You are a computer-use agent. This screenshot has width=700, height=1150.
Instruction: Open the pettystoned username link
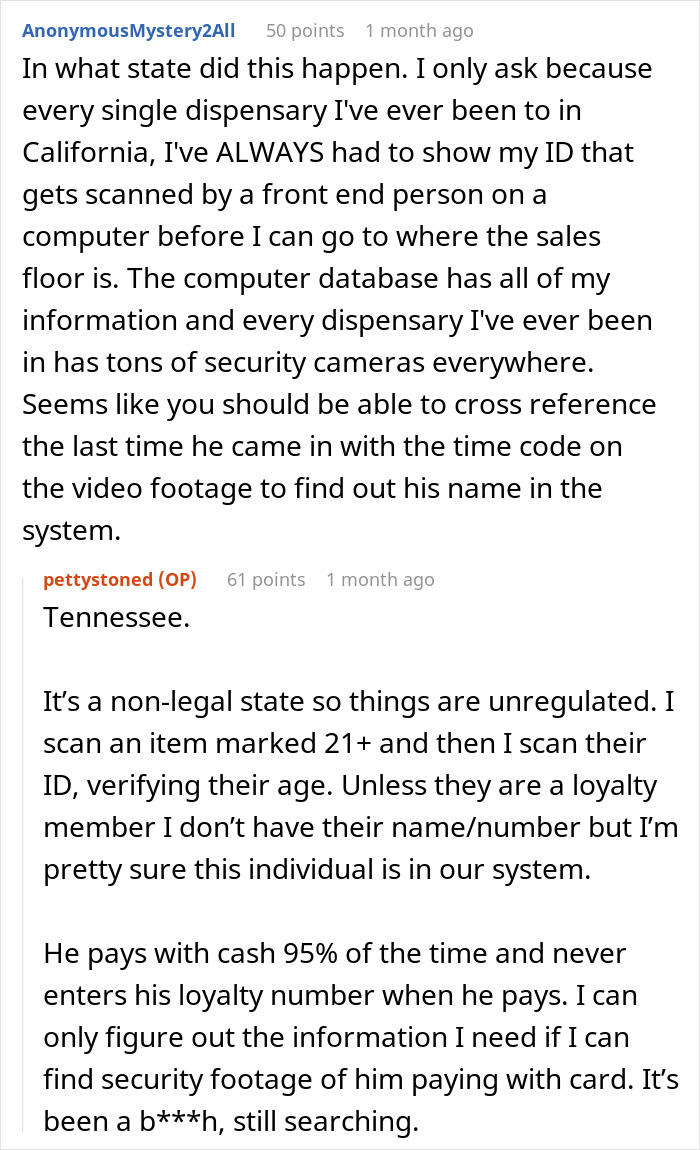coord(99,579)
